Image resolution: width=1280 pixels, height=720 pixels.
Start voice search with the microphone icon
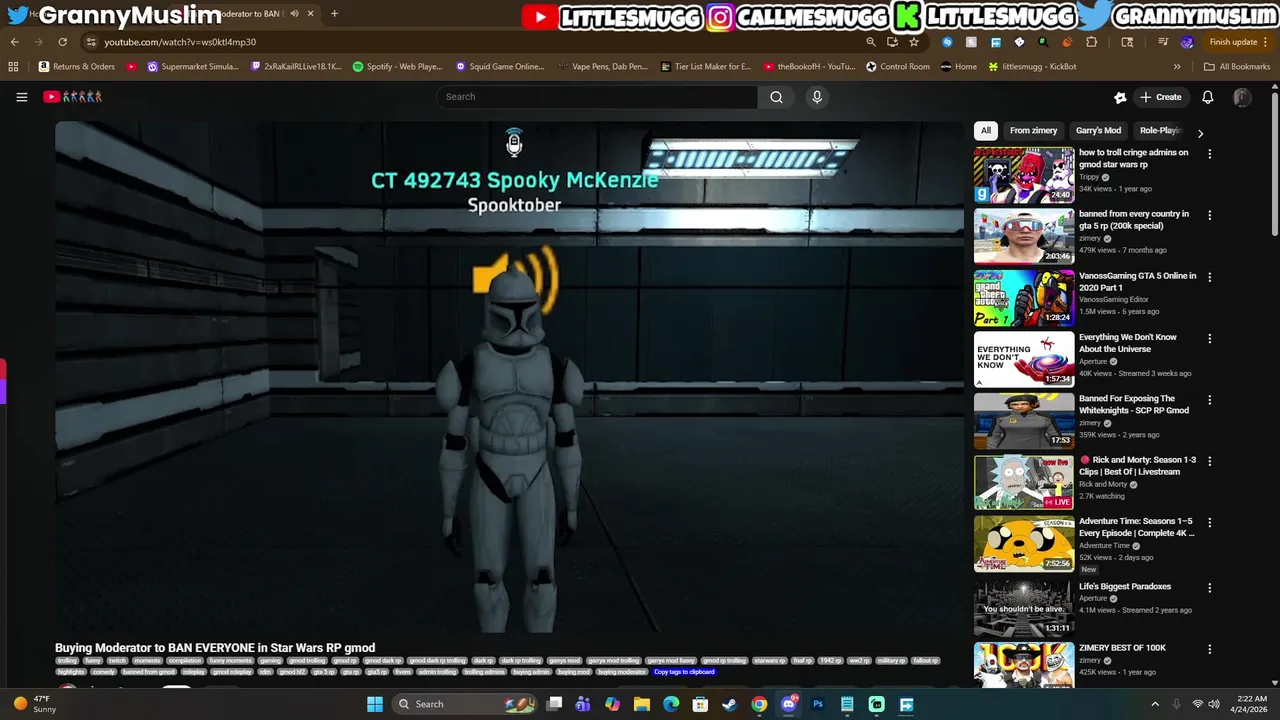click(817, 97)
